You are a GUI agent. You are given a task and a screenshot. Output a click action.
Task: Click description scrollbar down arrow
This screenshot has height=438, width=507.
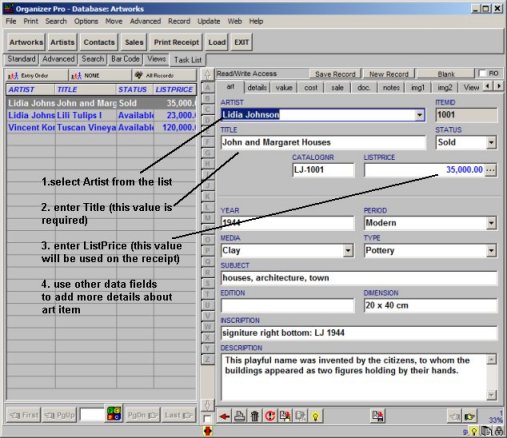(491, 395)
